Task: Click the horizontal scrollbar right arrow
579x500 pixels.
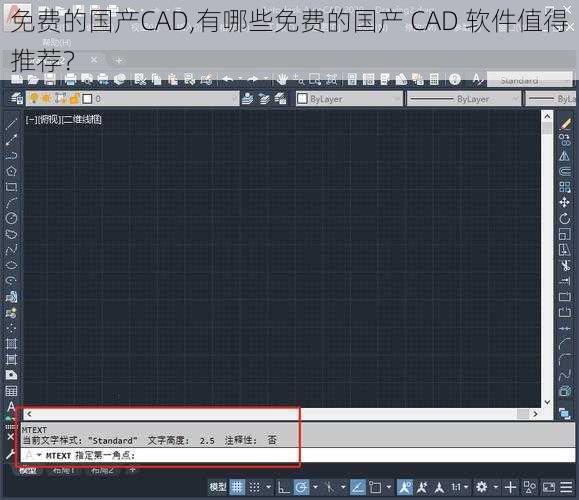Action: pyautogui.click(x=535, y=414)
